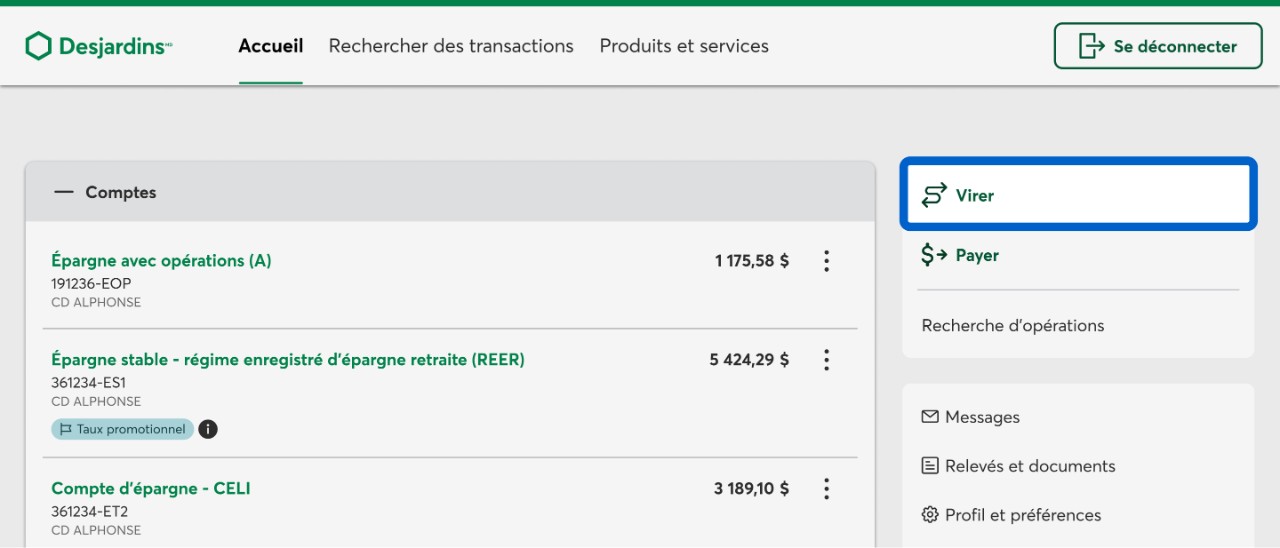Open Compte d'épargne - CELI account

coord(151,489)
